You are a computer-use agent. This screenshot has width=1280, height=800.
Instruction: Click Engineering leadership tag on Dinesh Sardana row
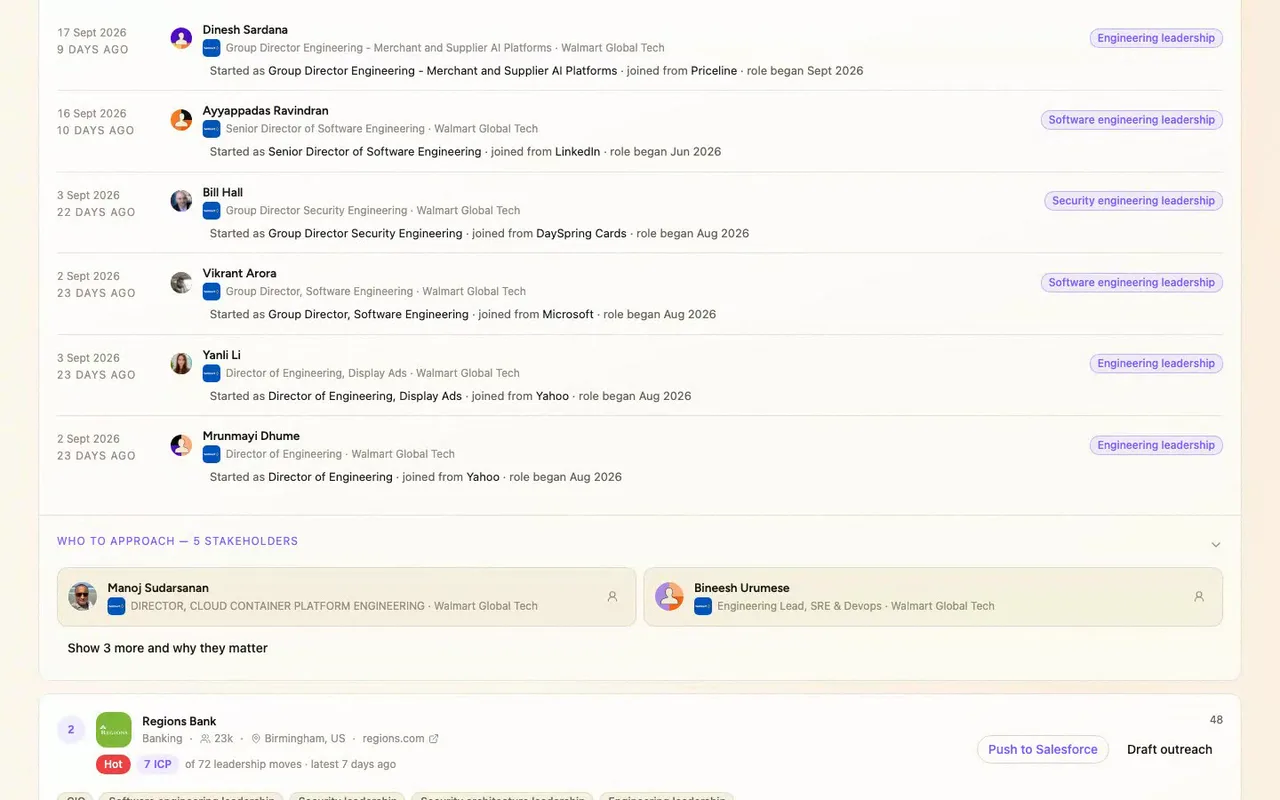[x=1156, y=38]
